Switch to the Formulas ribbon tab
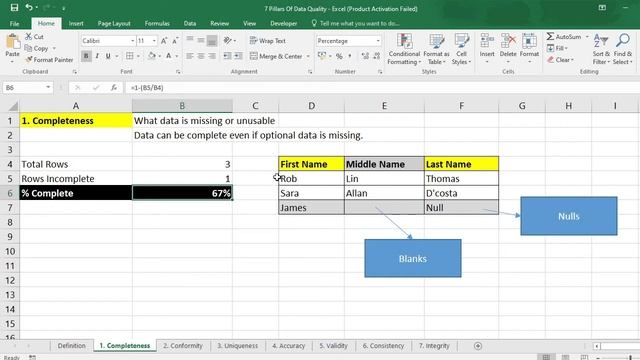The width and height of the screenshot is (640, 360). pos(157,24)
